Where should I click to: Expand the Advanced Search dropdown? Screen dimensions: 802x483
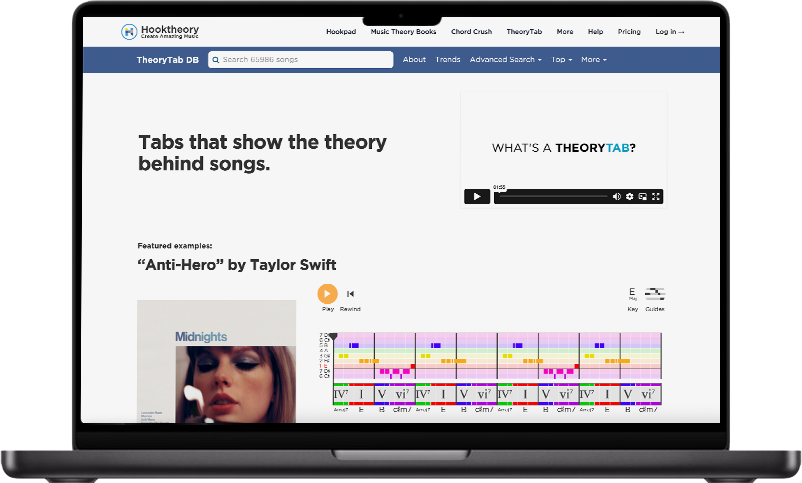[505, 59]
